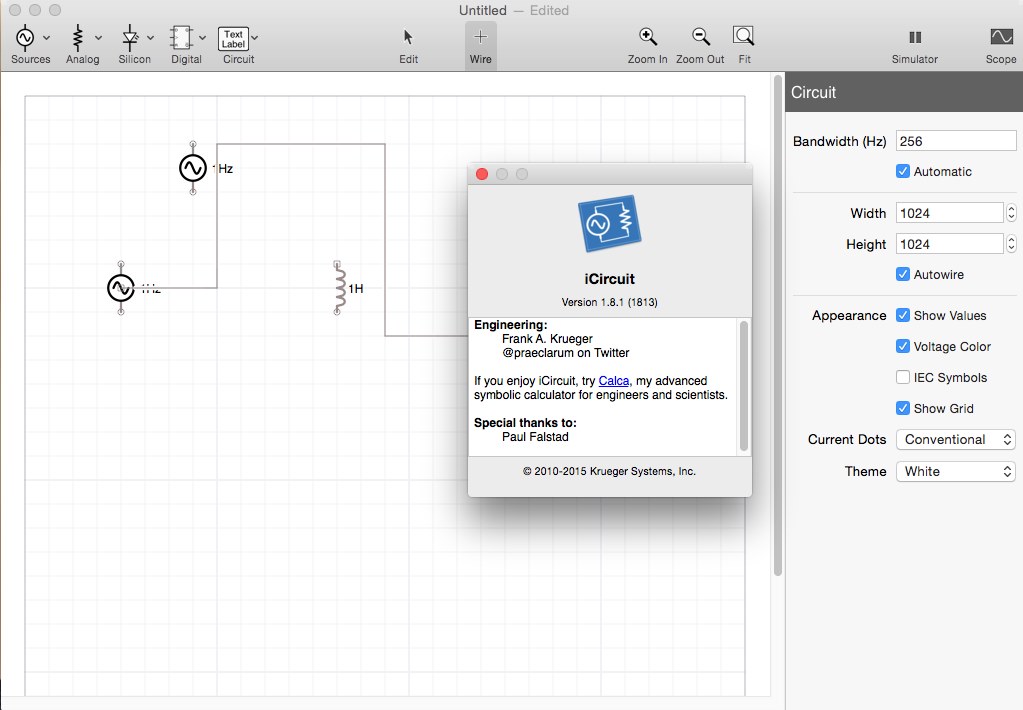Image resolution: width=1023 pixels, height=710 pixels.
Task: Open the Analog components icon
Action: click(78, 39)
